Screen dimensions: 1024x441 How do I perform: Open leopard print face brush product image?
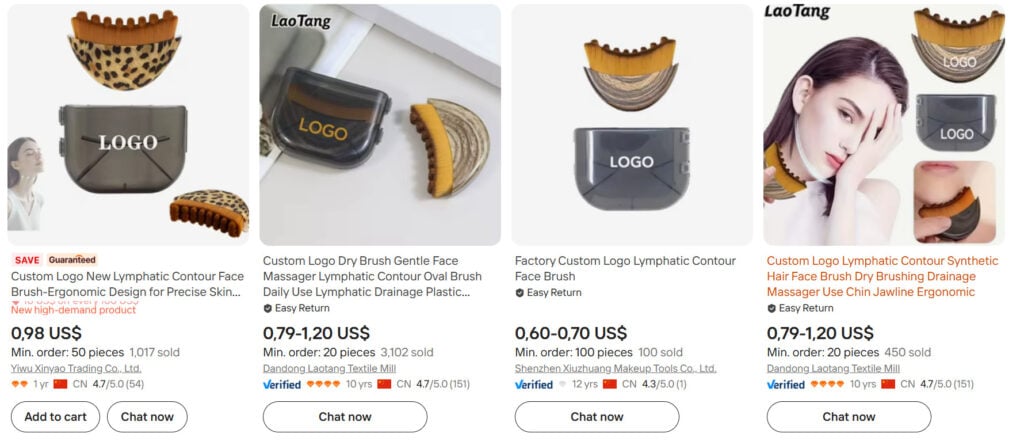coord(128,125)
